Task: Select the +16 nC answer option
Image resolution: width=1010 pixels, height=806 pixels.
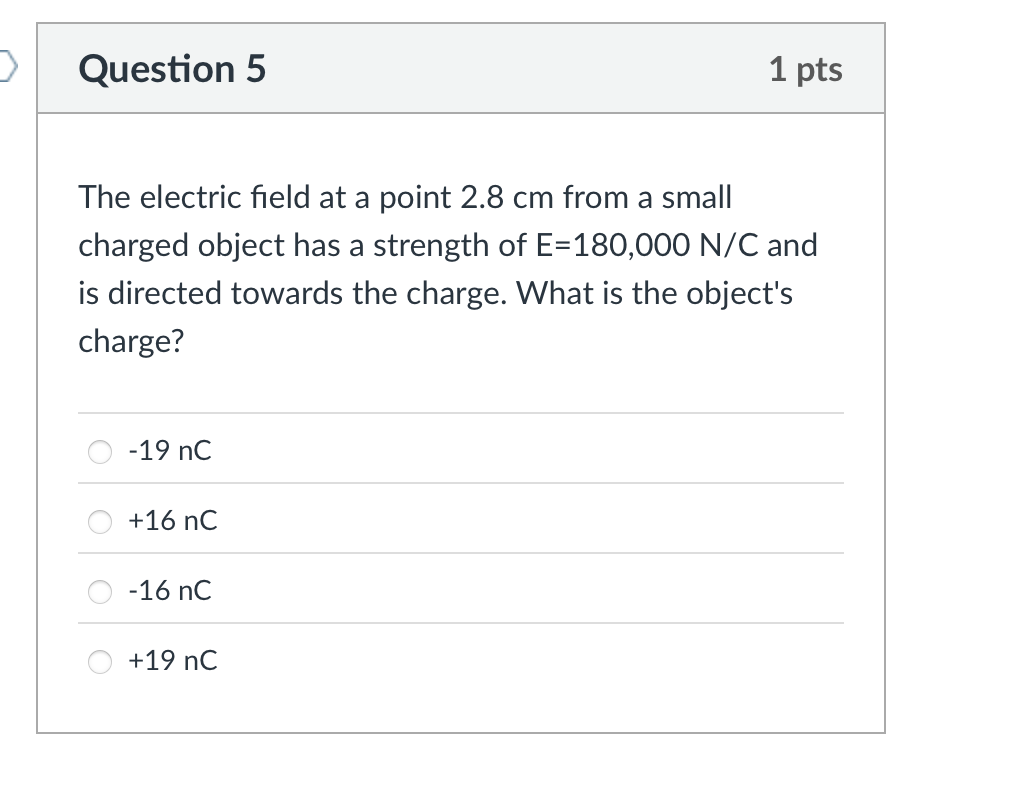Action: [100, 522]
